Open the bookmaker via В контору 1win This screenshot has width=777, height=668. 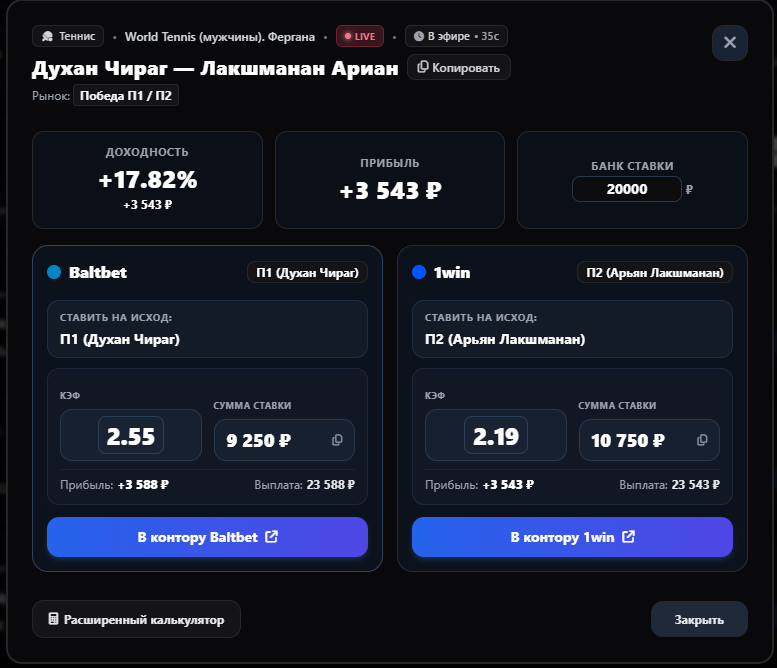(x=572, y=537)
